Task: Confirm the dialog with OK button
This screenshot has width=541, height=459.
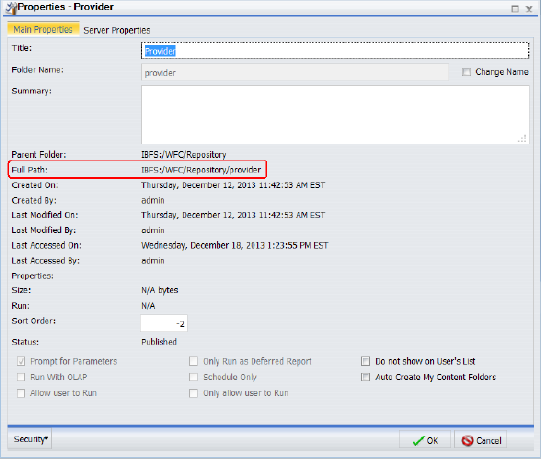Action: [425, 441]
